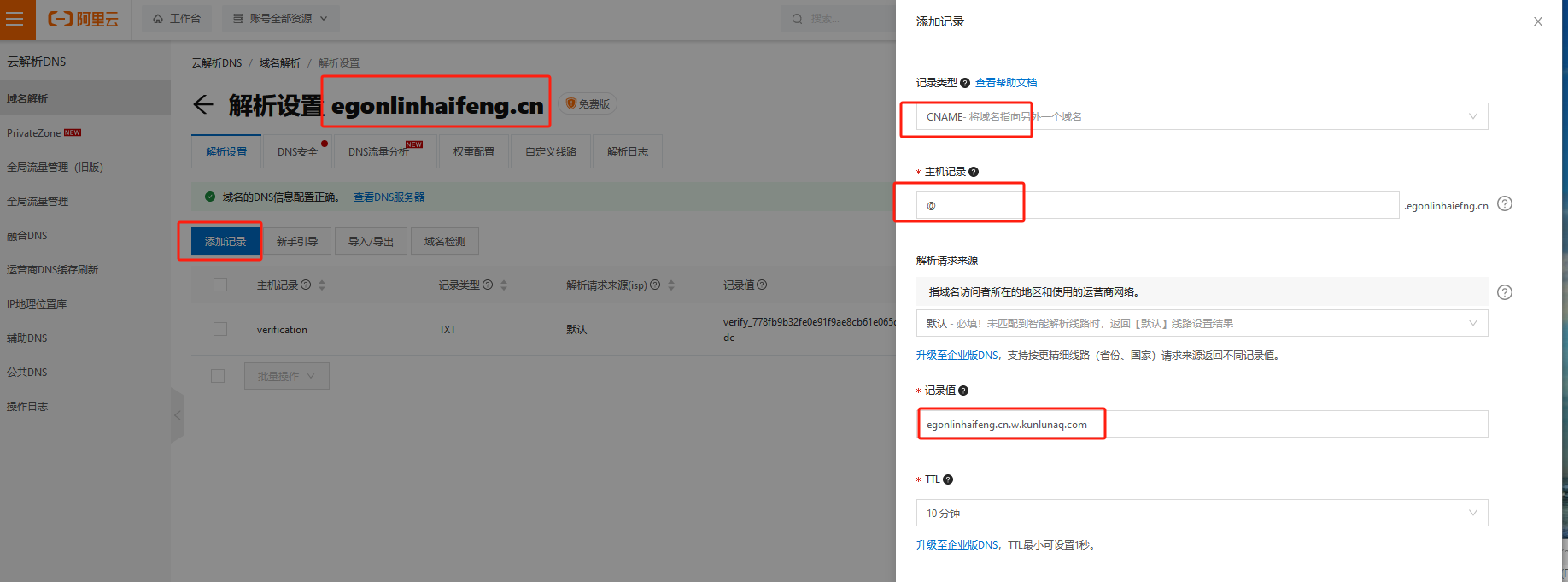Switch to the 解析日志 tab
The height and width of the screenshot is (582, 1568).
[627, 152]
